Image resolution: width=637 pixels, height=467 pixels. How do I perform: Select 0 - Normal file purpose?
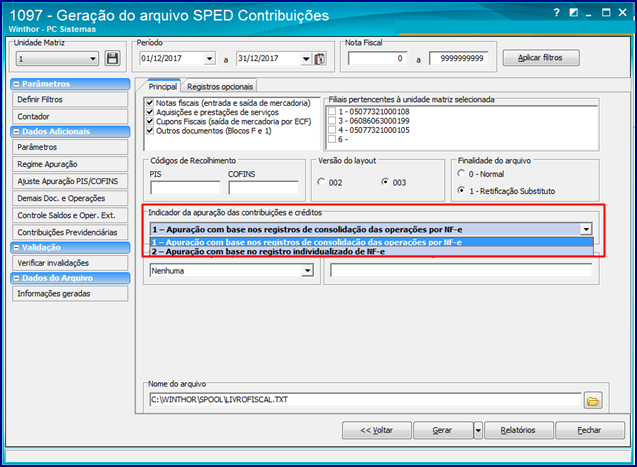tap(461, 173)
